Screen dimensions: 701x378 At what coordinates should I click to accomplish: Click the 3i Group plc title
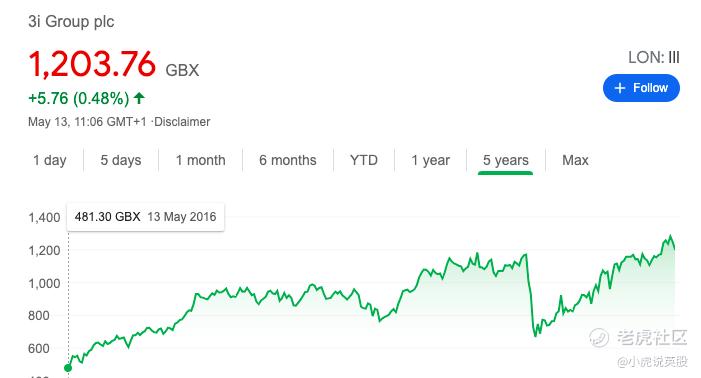(x=71, y=21)
